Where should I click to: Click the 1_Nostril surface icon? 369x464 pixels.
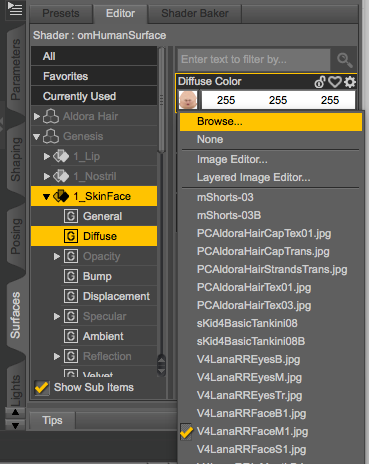coord(61,176)
